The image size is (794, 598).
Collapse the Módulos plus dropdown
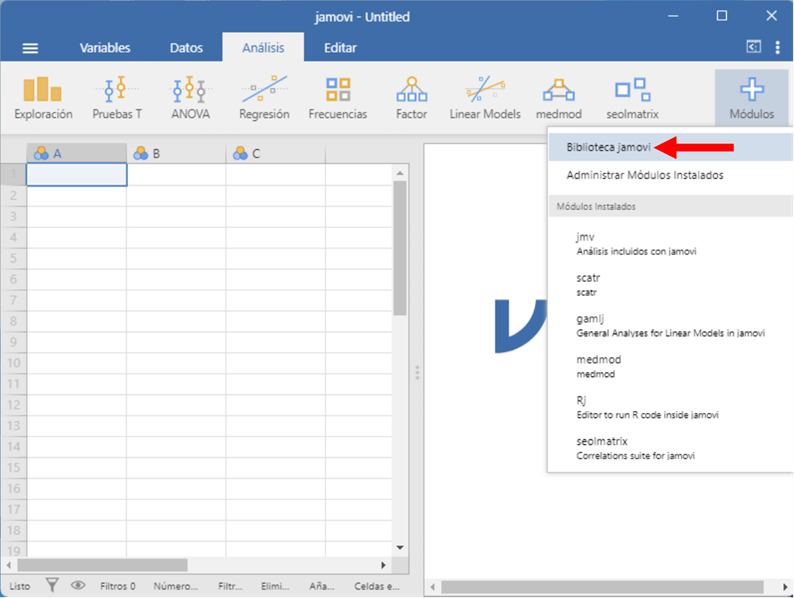click(x=751, y=97)
